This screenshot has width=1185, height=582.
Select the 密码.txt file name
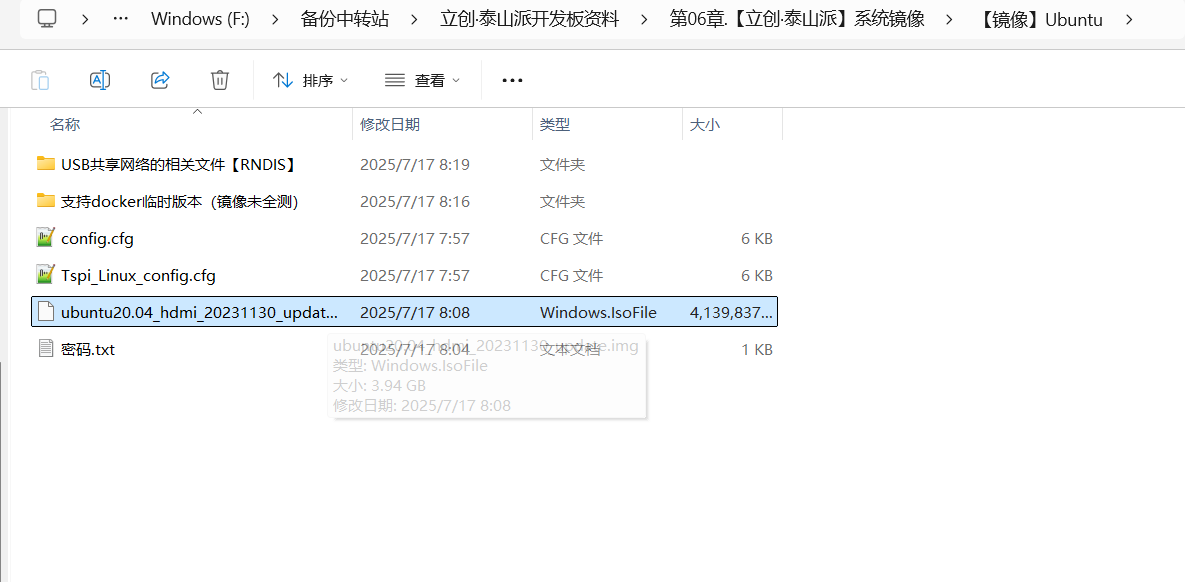pos(88,350)
